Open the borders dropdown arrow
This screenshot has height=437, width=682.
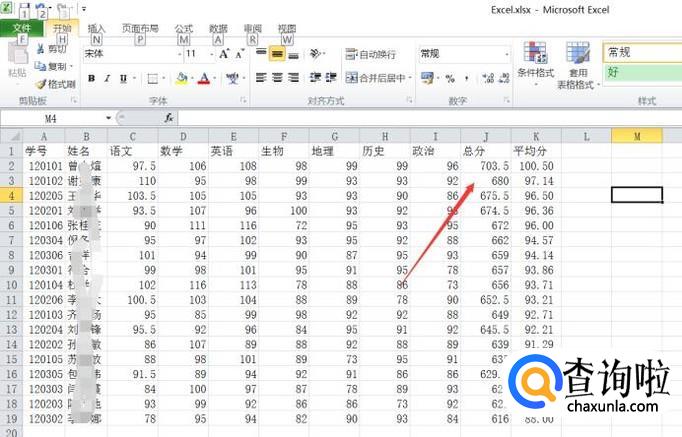164,79
